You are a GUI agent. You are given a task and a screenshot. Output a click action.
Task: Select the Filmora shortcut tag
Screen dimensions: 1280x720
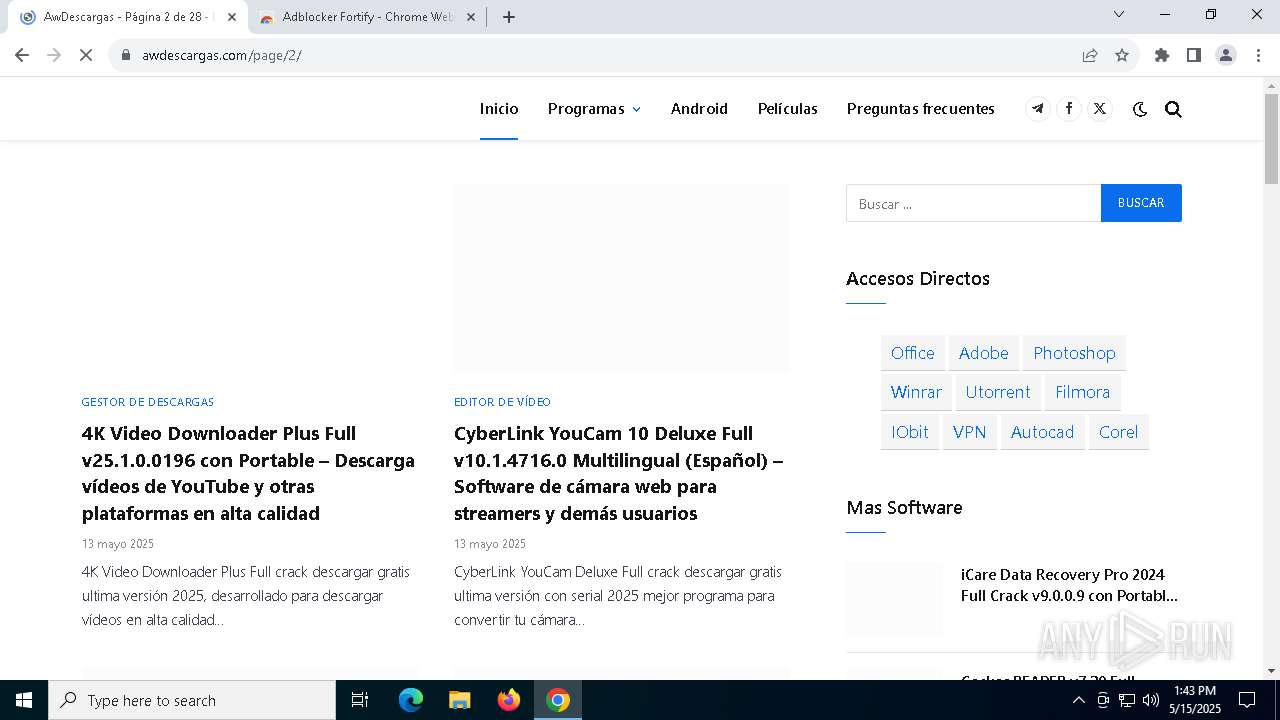coord(1083,392)
